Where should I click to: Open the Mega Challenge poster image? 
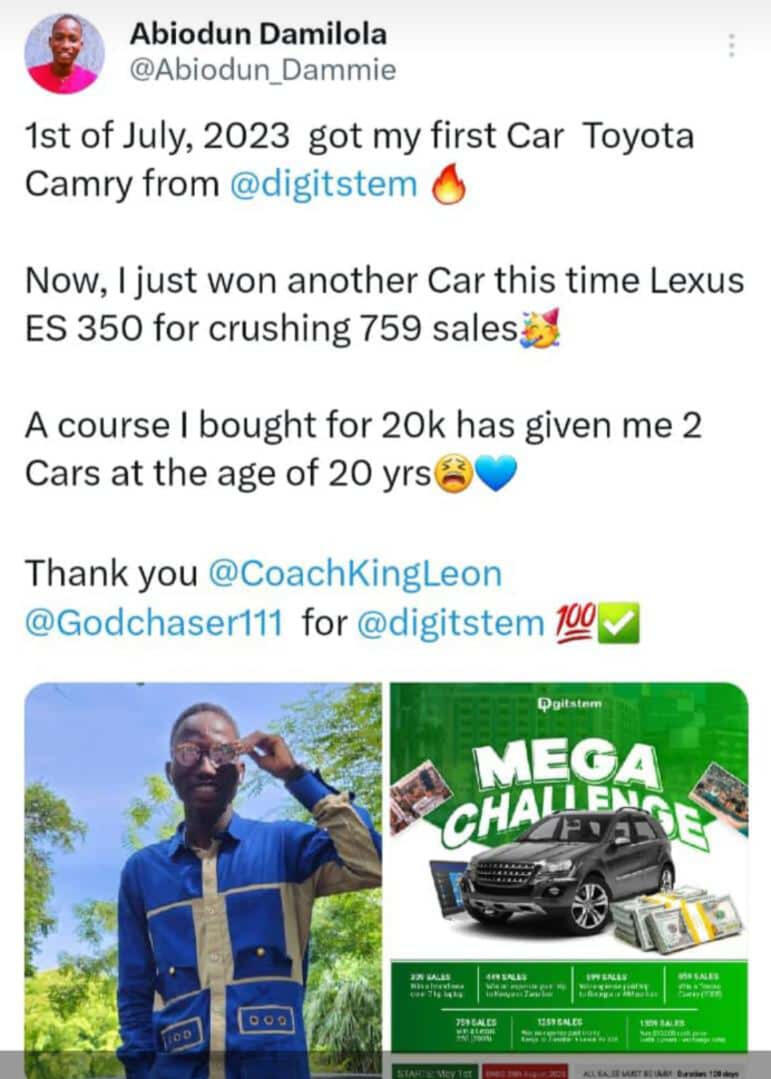569,880
